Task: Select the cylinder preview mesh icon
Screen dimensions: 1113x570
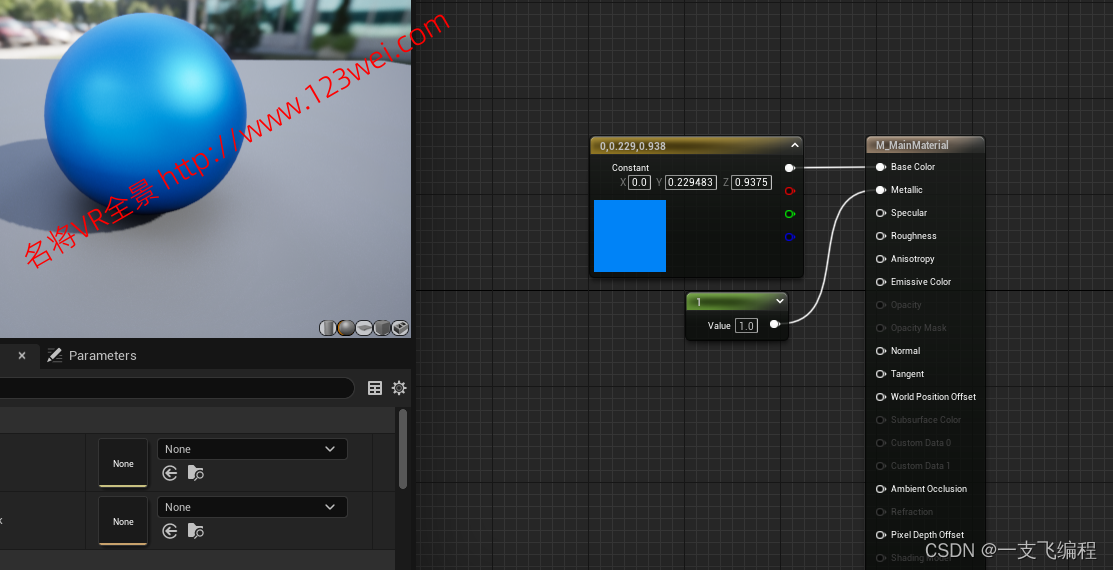Action: (327, 328)
